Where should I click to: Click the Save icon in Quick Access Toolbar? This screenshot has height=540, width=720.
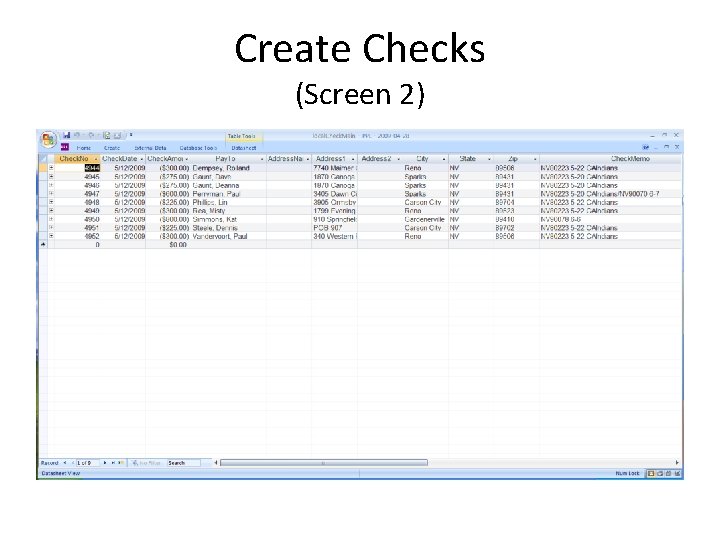(67, 135)
